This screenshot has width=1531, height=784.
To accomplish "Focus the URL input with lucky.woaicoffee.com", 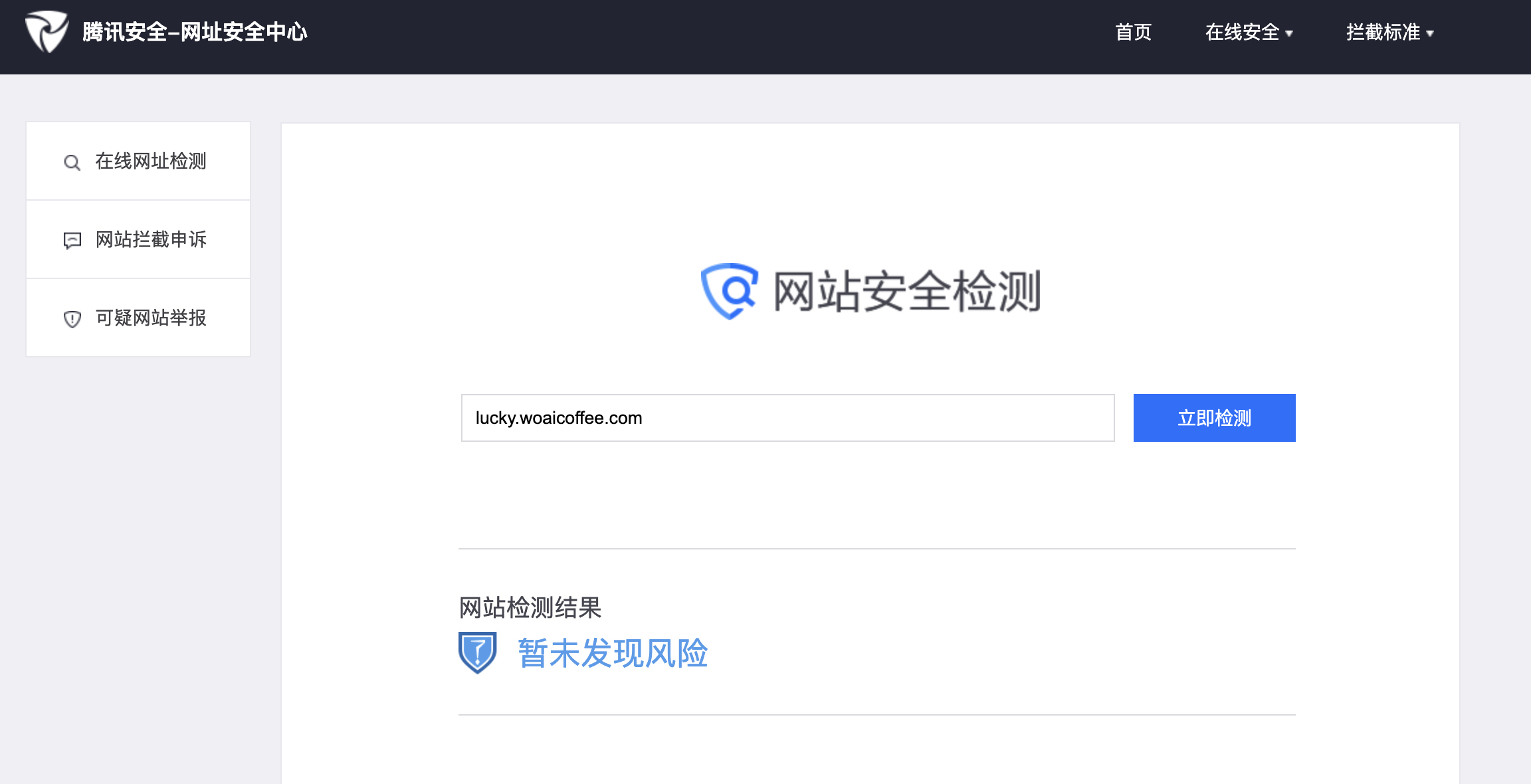I will point(787,418).
